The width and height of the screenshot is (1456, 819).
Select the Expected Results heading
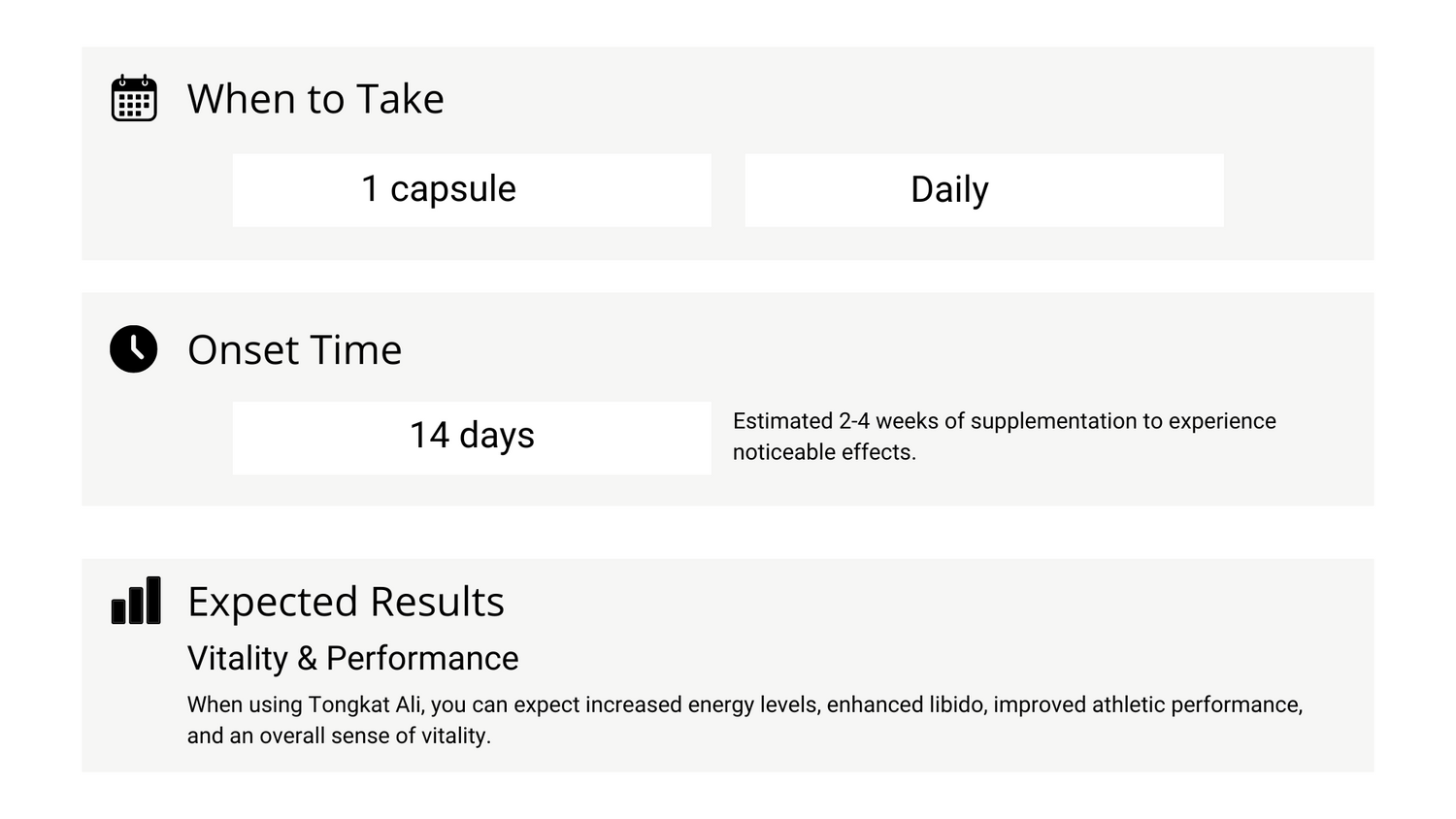346,602
